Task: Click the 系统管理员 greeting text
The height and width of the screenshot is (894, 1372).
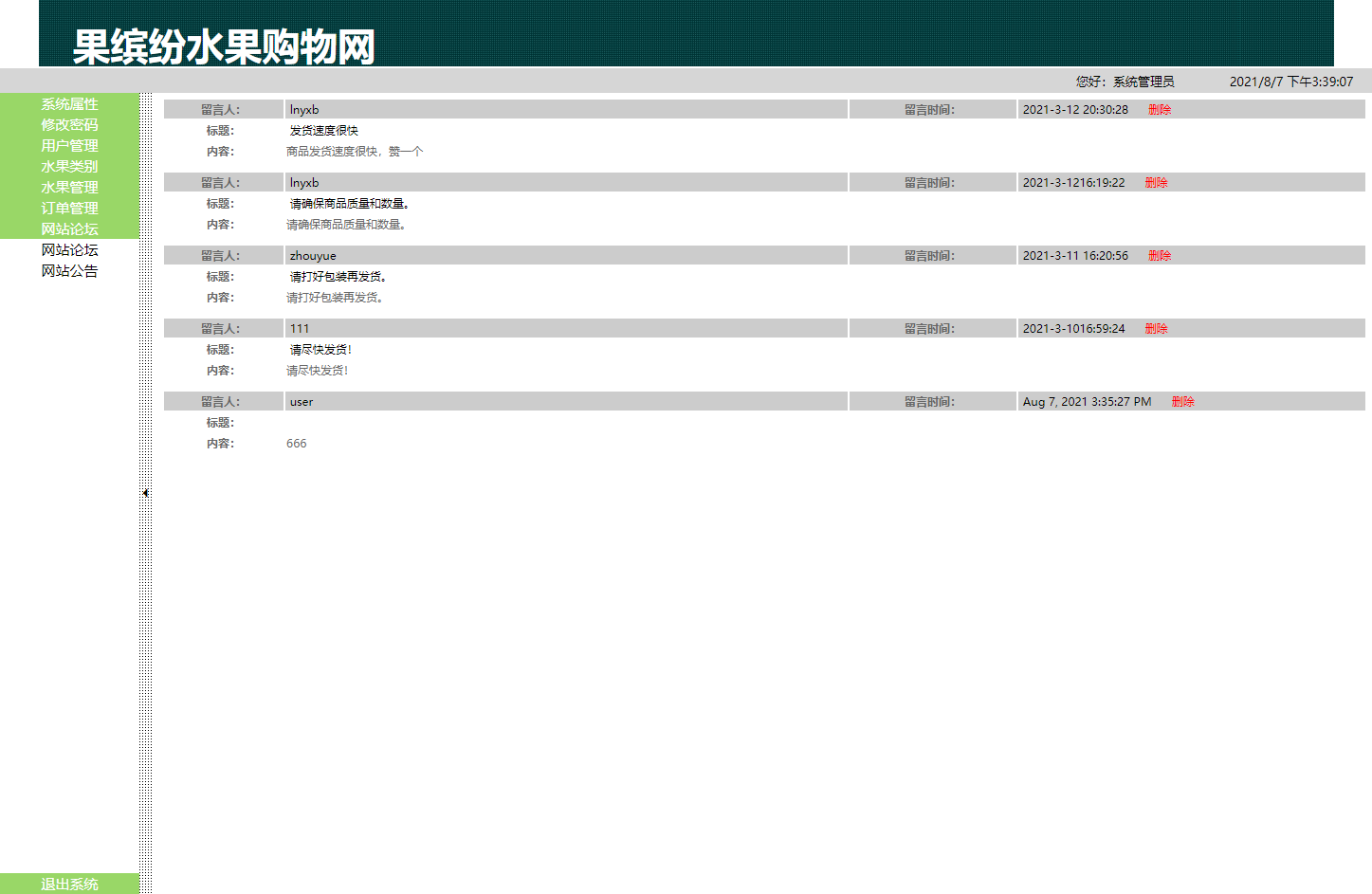Action: point(1124,81)
